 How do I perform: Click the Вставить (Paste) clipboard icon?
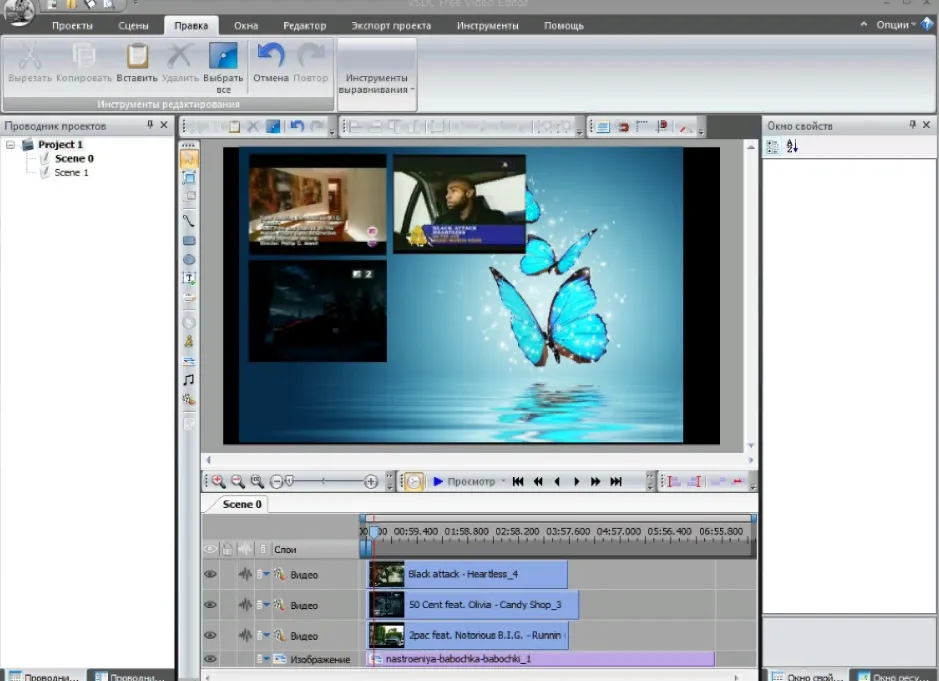(x=137, y=56)
